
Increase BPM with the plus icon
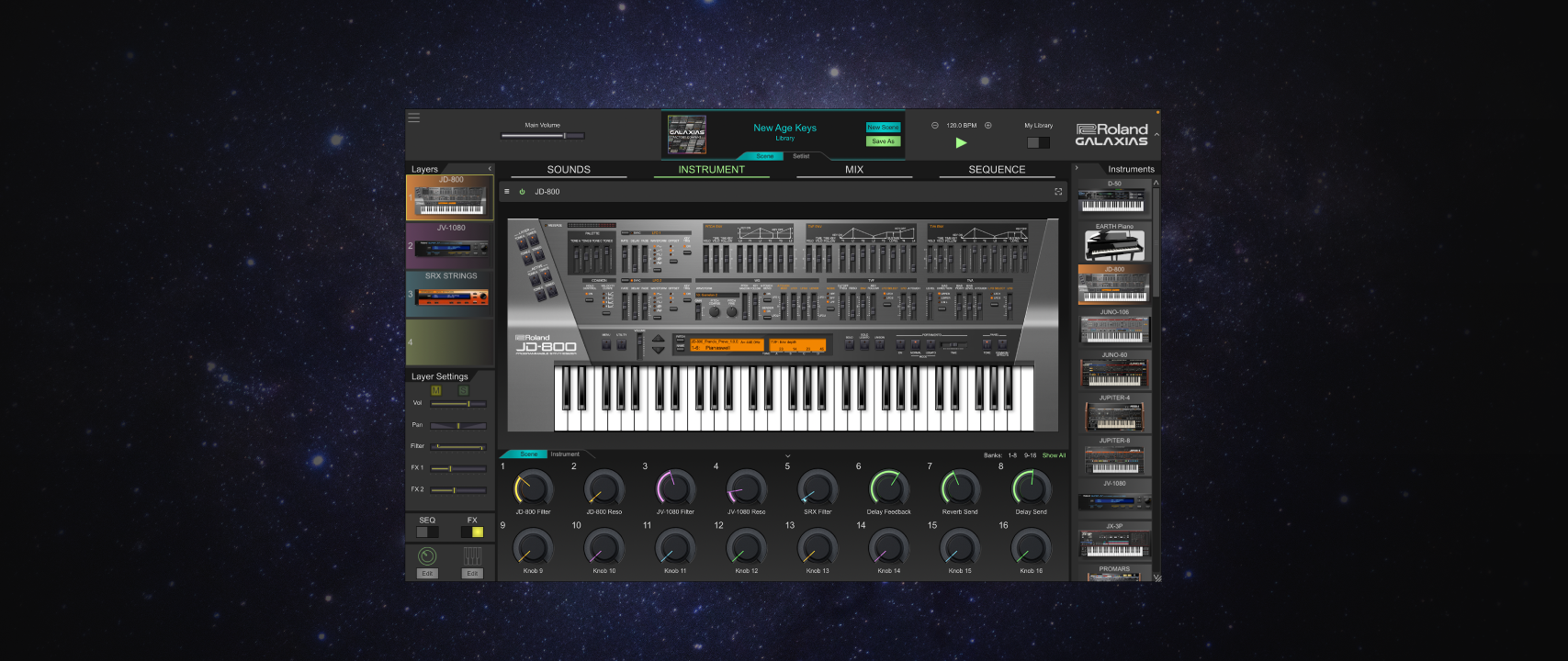988,126
